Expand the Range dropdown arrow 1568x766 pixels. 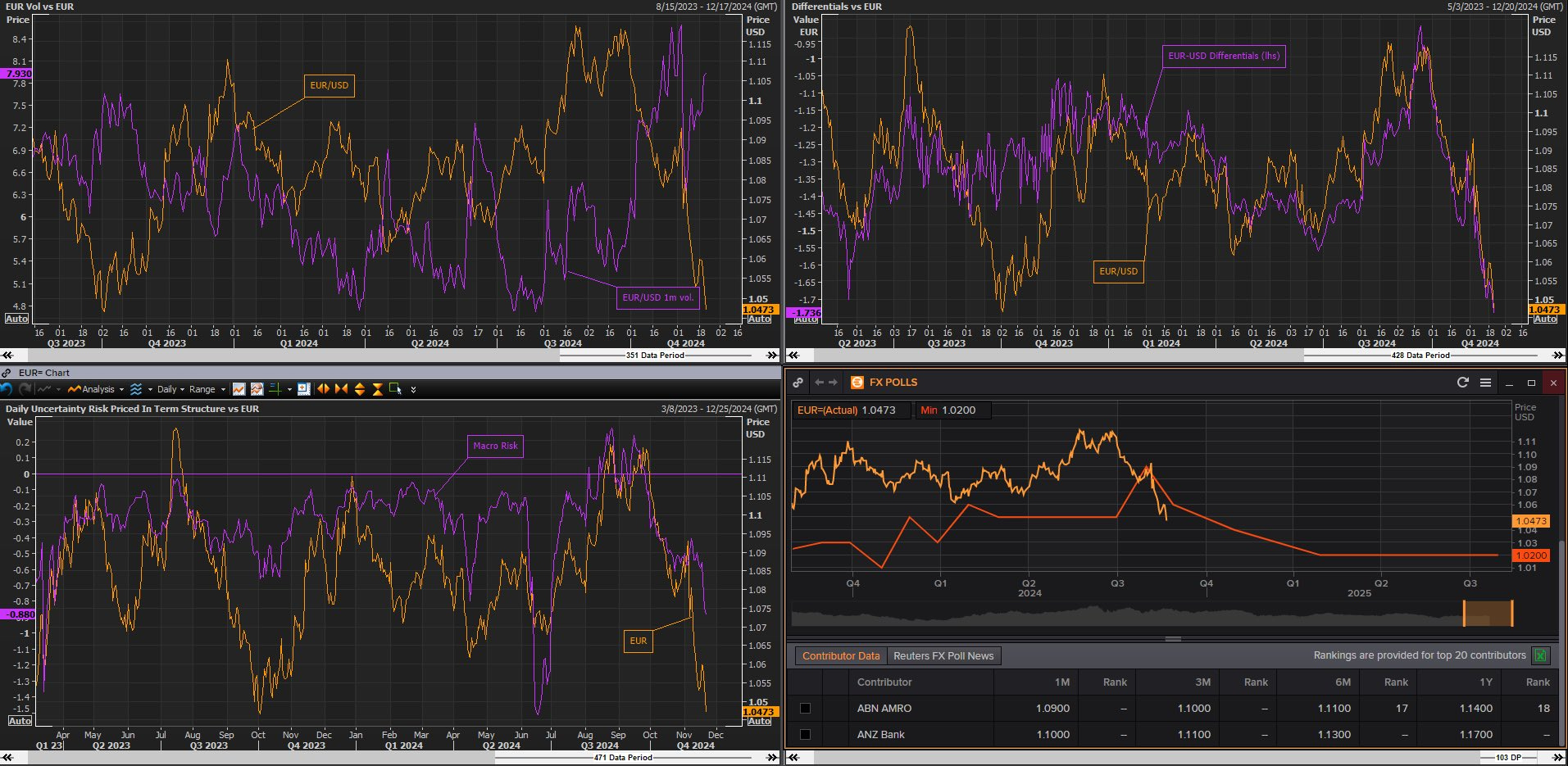(223, 389)
